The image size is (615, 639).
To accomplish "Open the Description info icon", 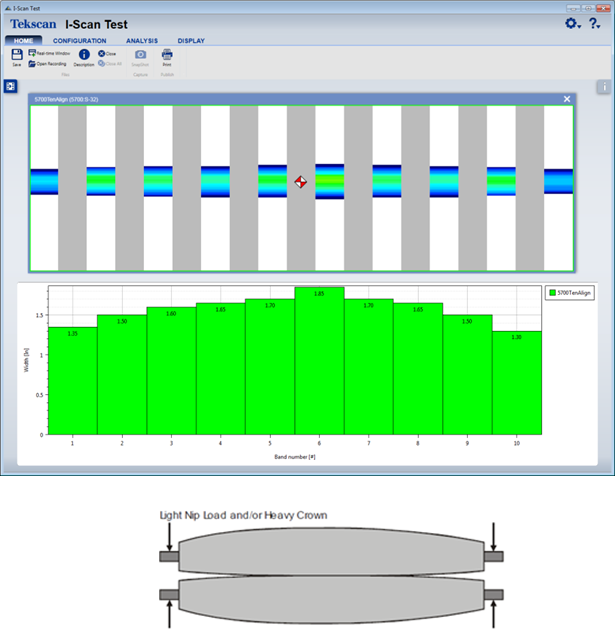I will 84,55.
